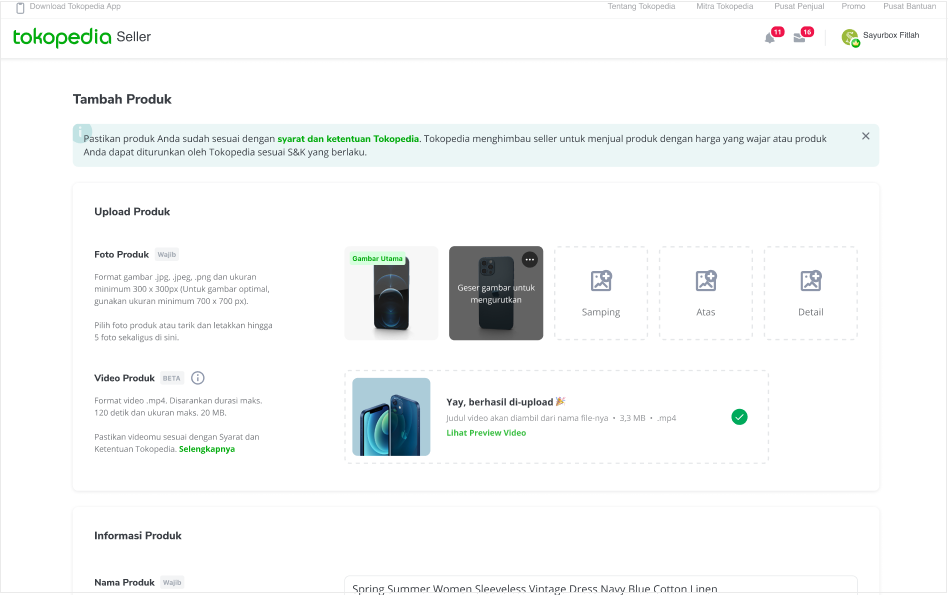The height and width of the screenshot is (595, 948).
Task: Click the '3,3 MB' file size text
Action: point(632,418)
